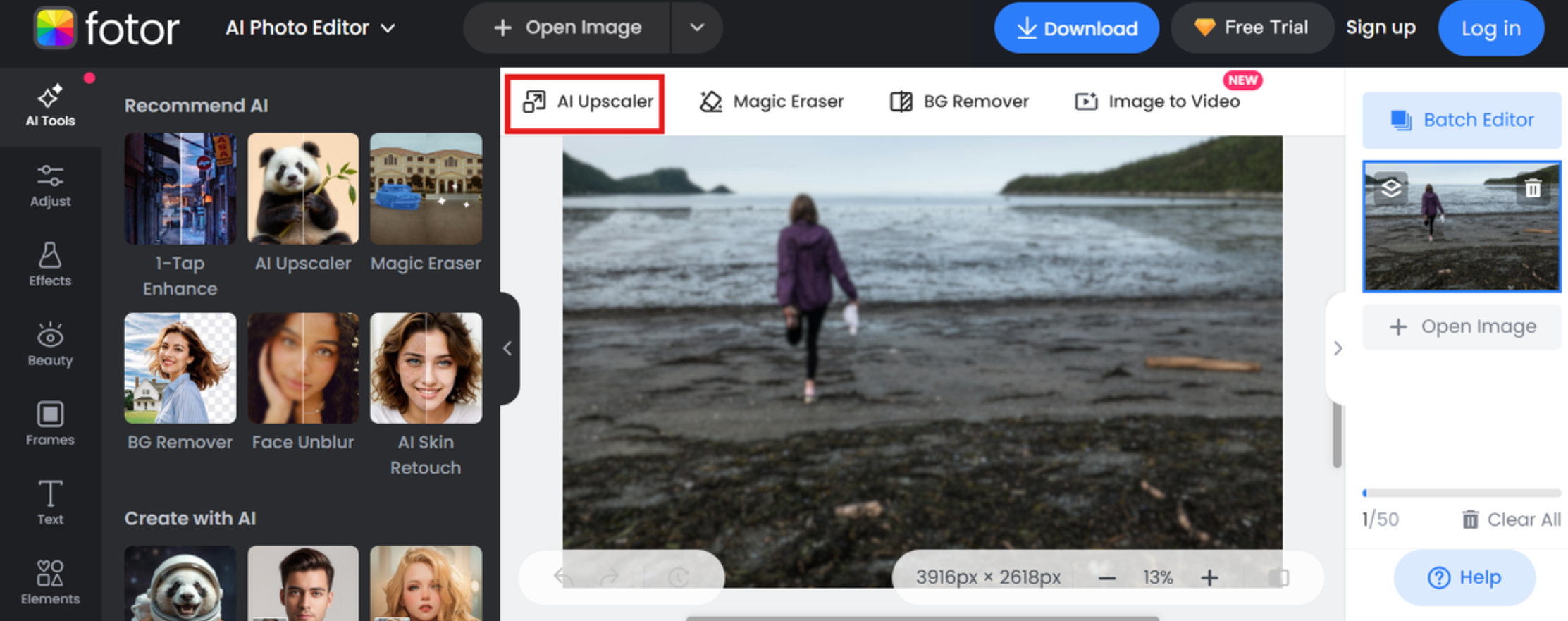Zoom in with the plus icon
The width and height of the screenshot is (1568, 621).
pos(1209,578)
